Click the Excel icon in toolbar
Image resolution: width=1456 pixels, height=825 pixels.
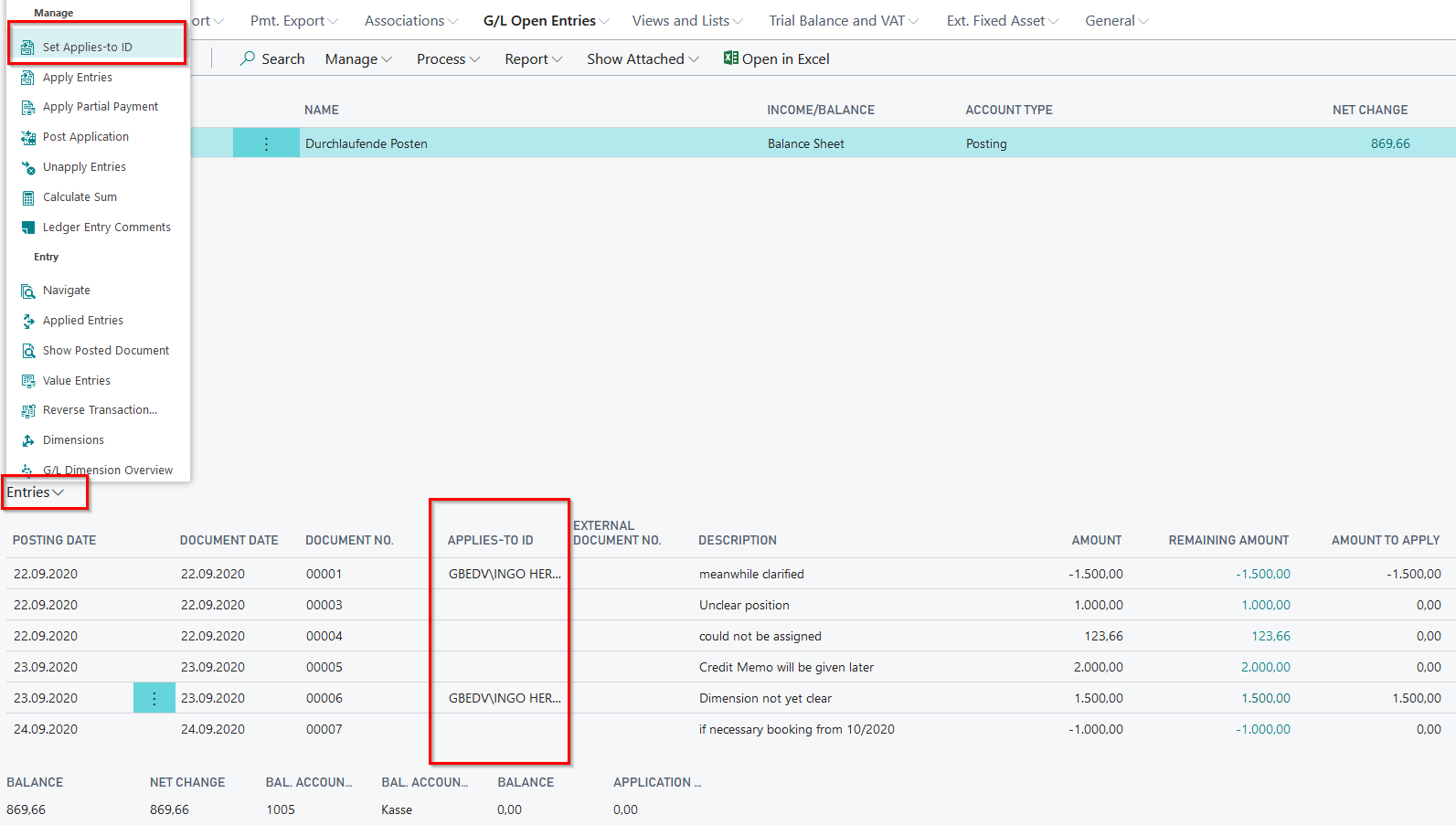click(730, 58)
